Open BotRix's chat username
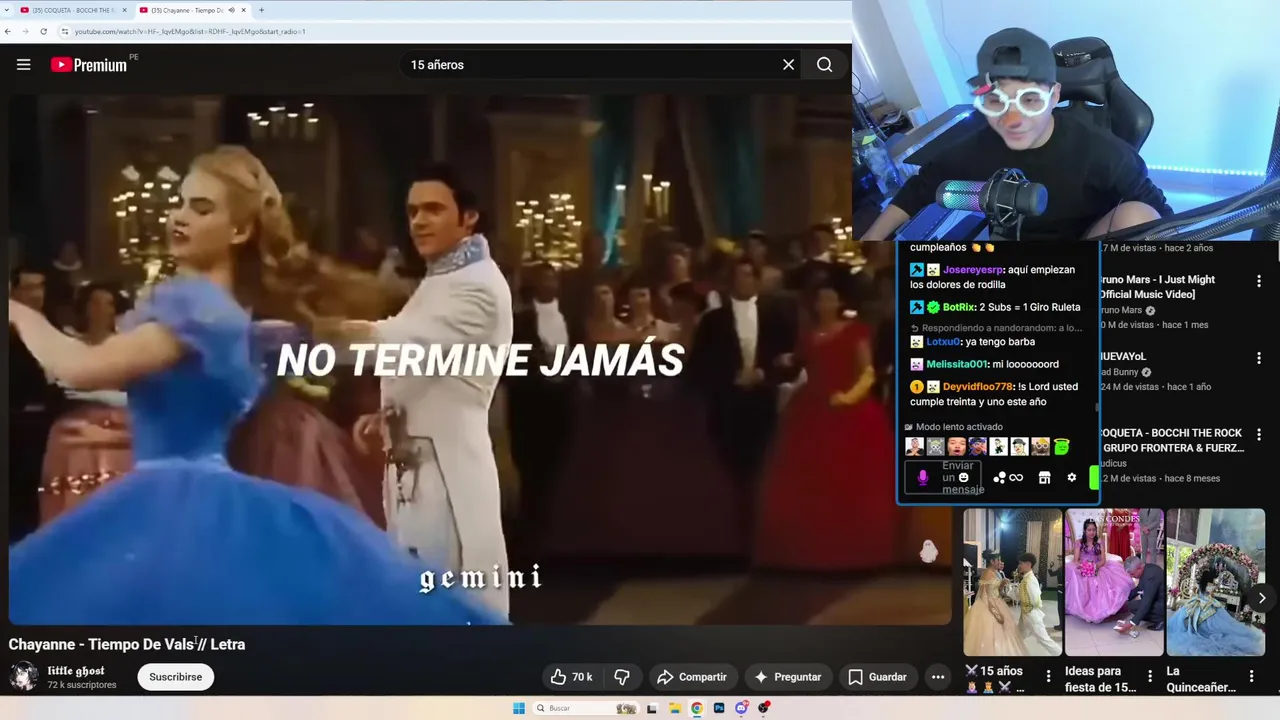This screenshot has height=720, width=1280. click(x=960, y=307)
